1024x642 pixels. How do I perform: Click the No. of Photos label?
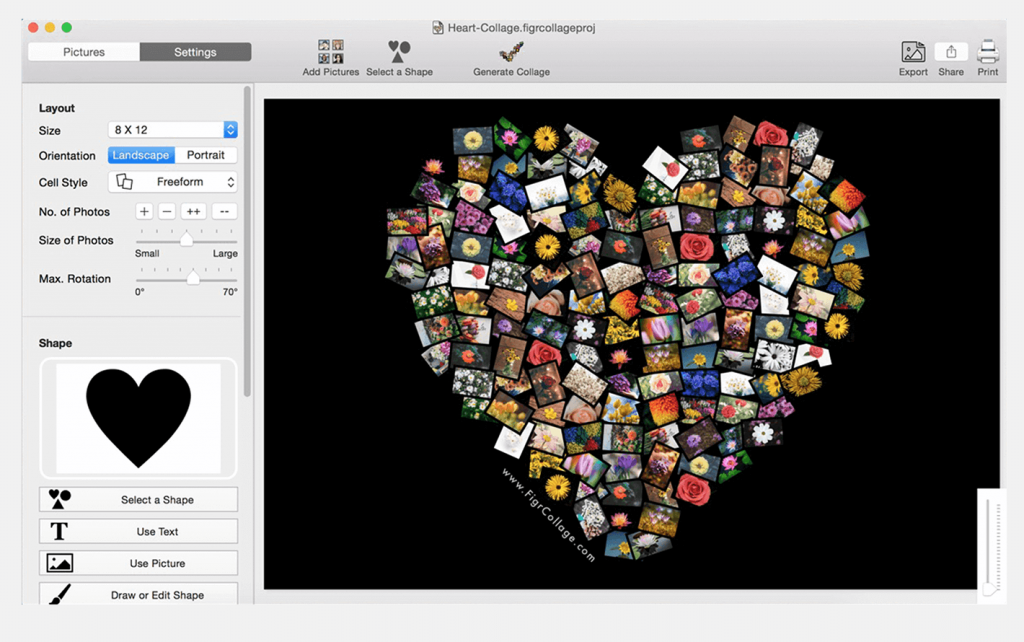pos(74,212)
